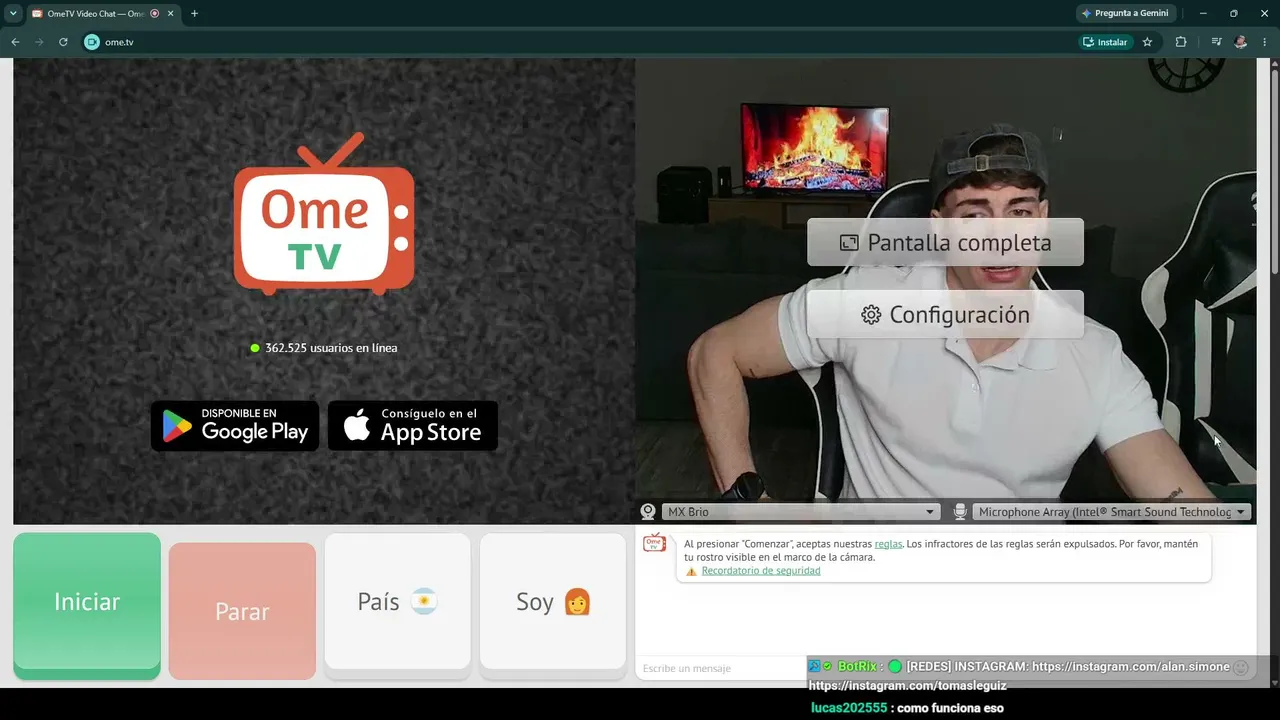Minimize the Chrome window
Image resolution: width=1280 pixels, height=720 pixels.
(1203, 13)
